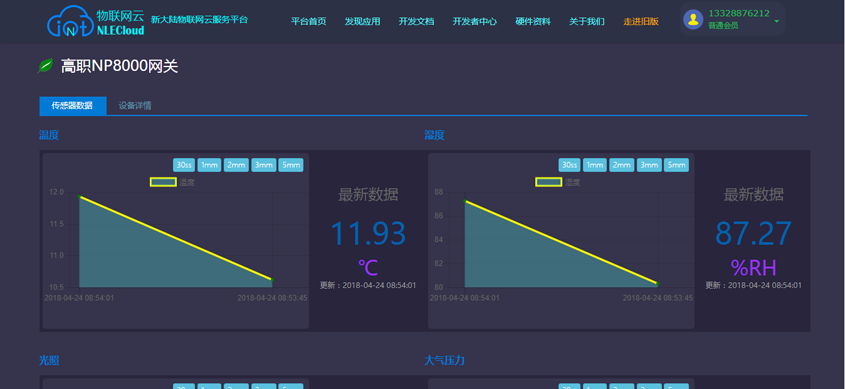Click the user avatar icon
The width and height of the screenshot is (845, 389).
(x=693, y=19)
